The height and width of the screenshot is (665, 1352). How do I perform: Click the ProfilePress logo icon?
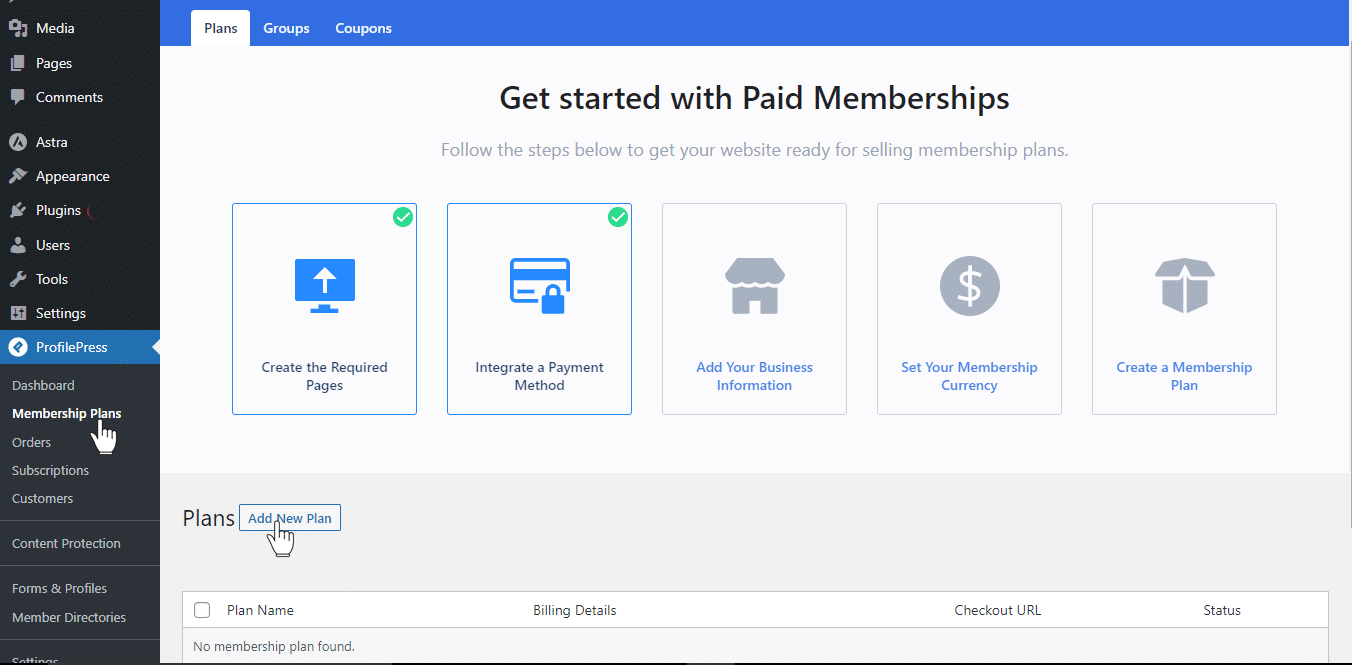[17, 347]
